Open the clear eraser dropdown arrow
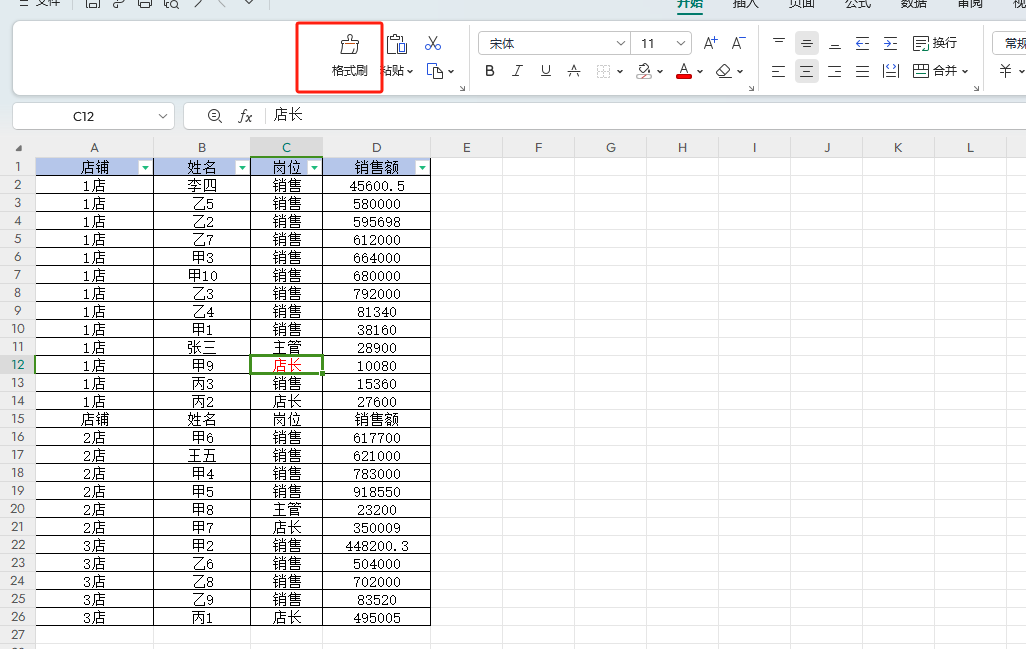 740,71
